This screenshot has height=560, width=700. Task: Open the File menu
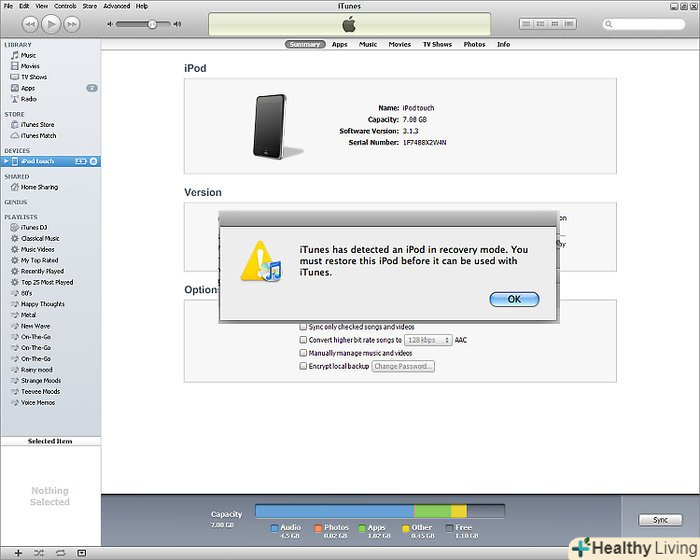tap(8, 6)
